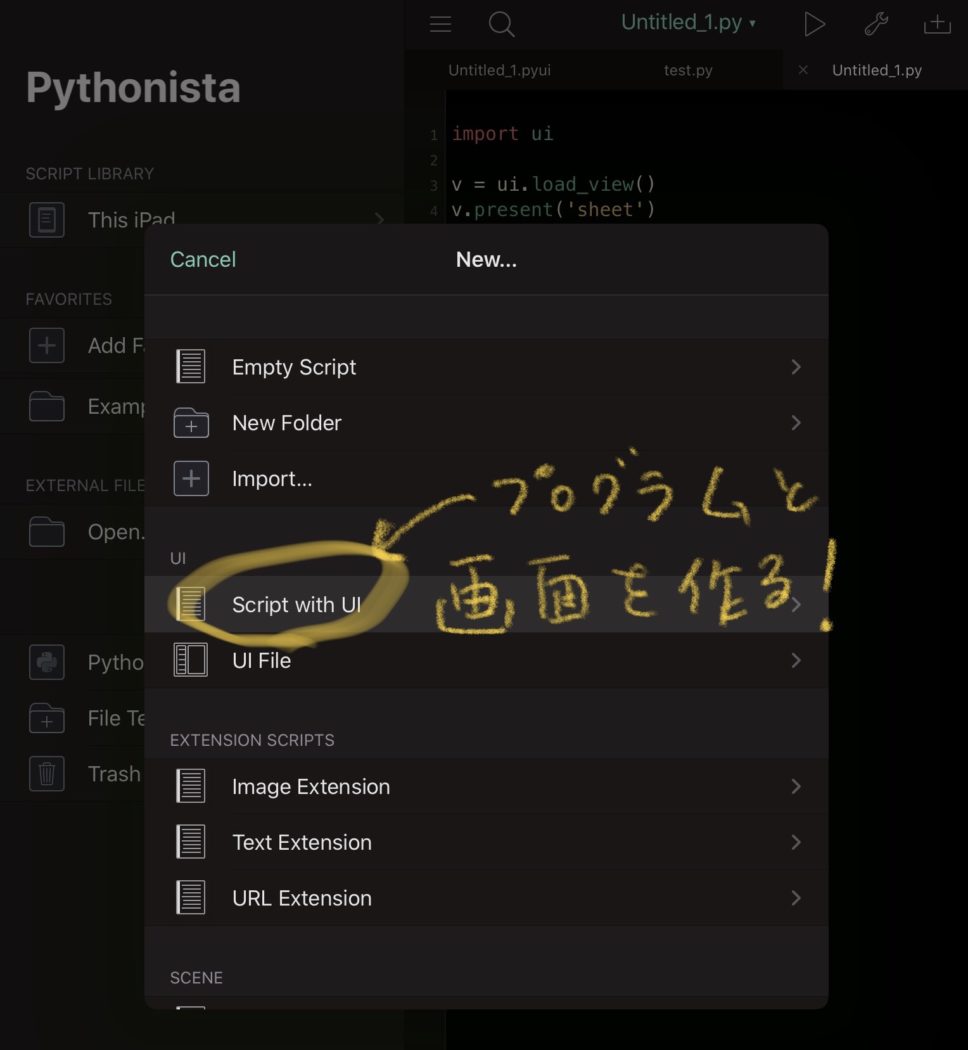The height and width of the screenshot is (1050, 968).
Task: Tap the folder-plus File Transfer icon
Action: (x=46, y=717)
